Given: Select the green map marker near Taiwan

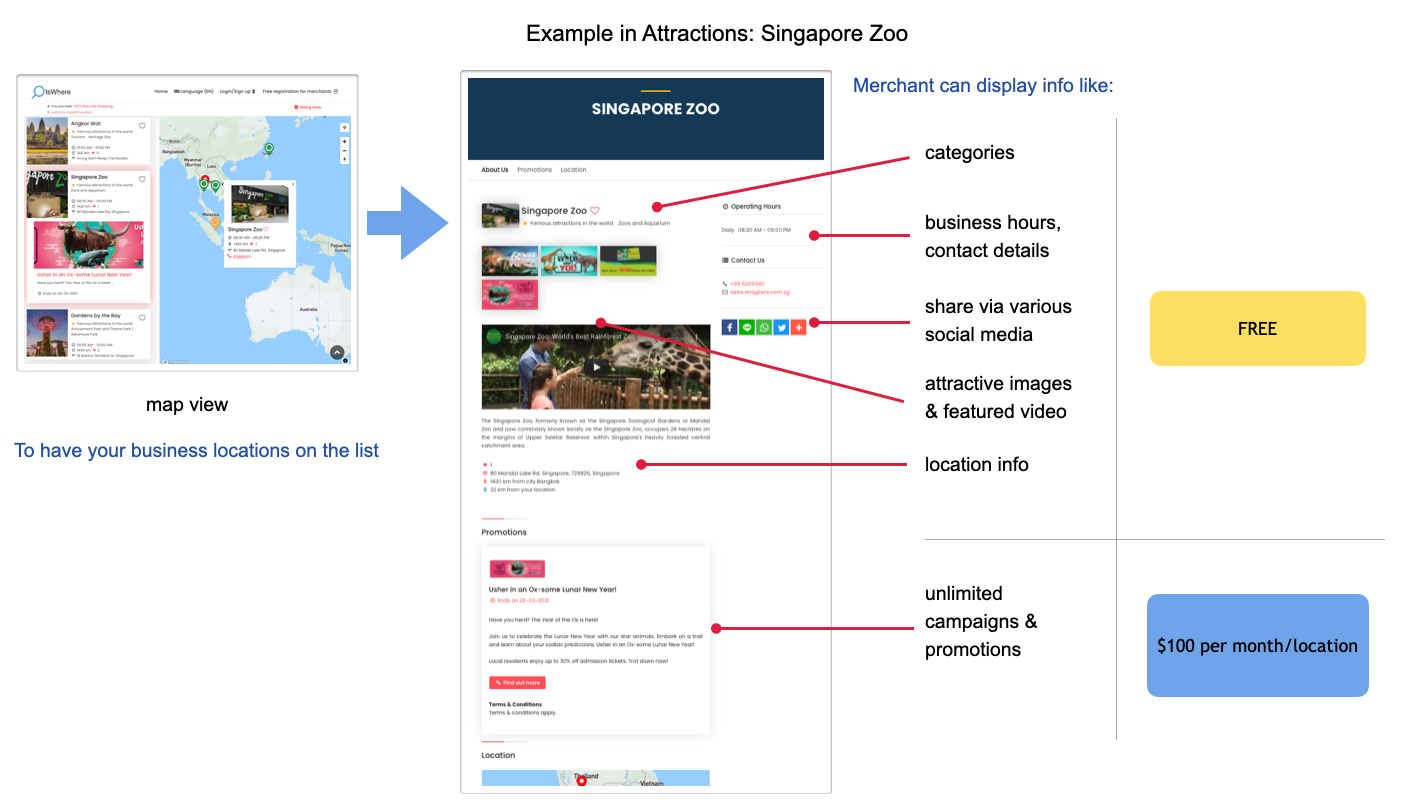Looking at the screenshot, I should [268, 149].
